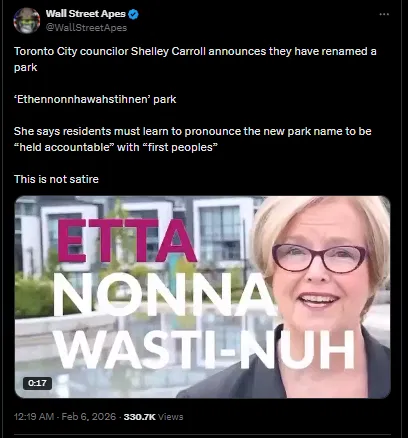
Task: Click the 'Ethennonnhawahstihnen' park text line
Action: [x=95, y=99]
